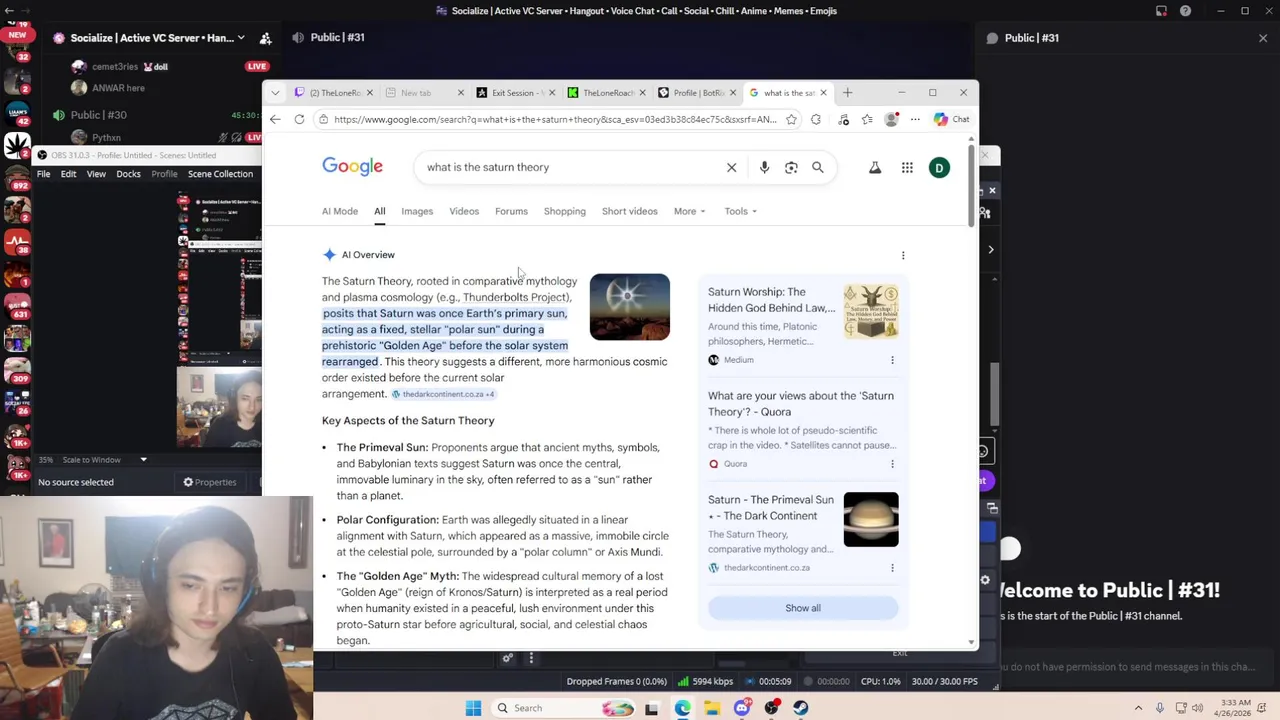This screenshot has height=720, width=1280.
Task: Bookmark this page with the star icon
Action: pos(791,119)
